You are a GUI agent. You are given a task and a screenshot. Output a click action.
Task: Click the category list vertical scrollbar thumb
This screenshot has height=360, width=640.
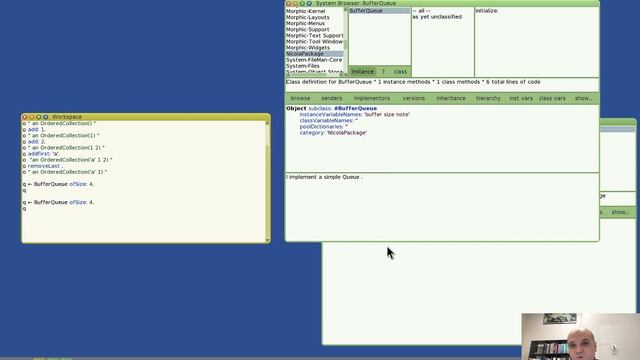pyautogui.click(x=346, y=44)
